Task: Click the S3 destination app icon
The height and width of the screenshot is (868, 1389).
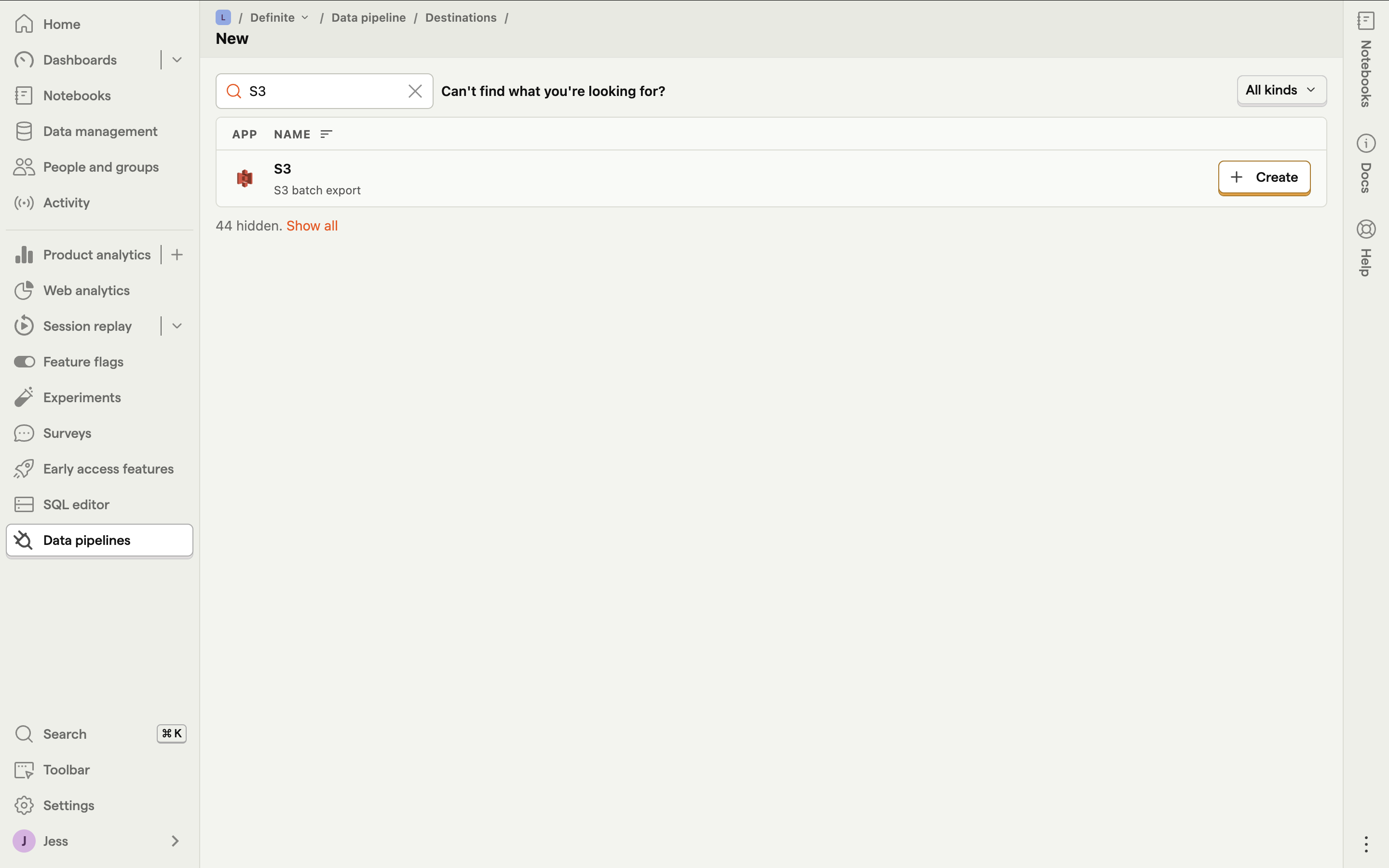Action: pyautogui.click(x=245, y=178)
